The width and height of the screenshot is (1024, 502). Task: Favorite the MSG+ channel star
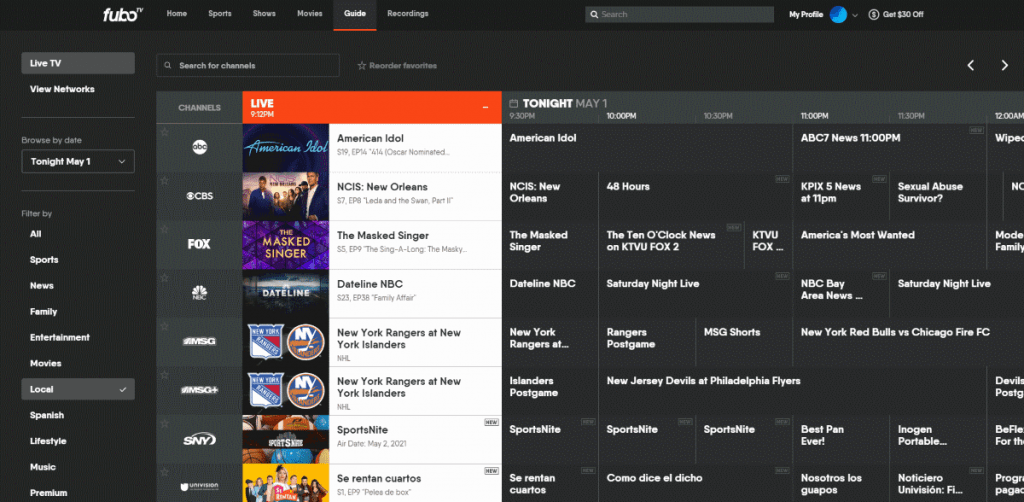pyautogui.click(x=165, y=375)
